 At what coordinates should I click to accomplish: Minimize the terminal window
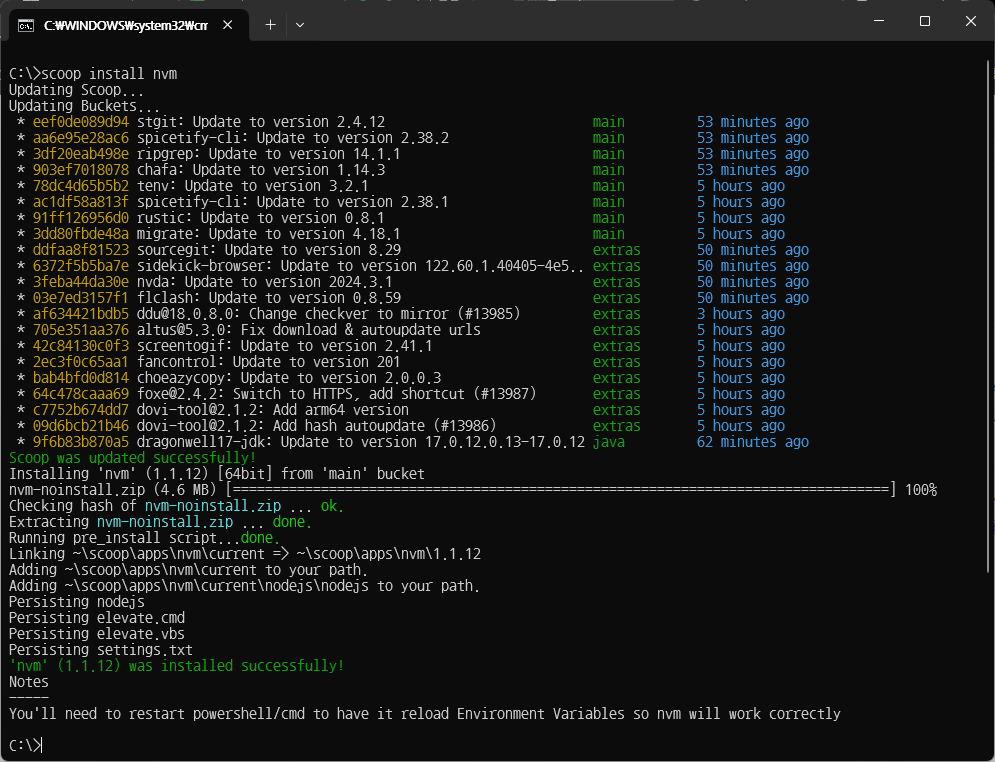[x=879, y=21]
